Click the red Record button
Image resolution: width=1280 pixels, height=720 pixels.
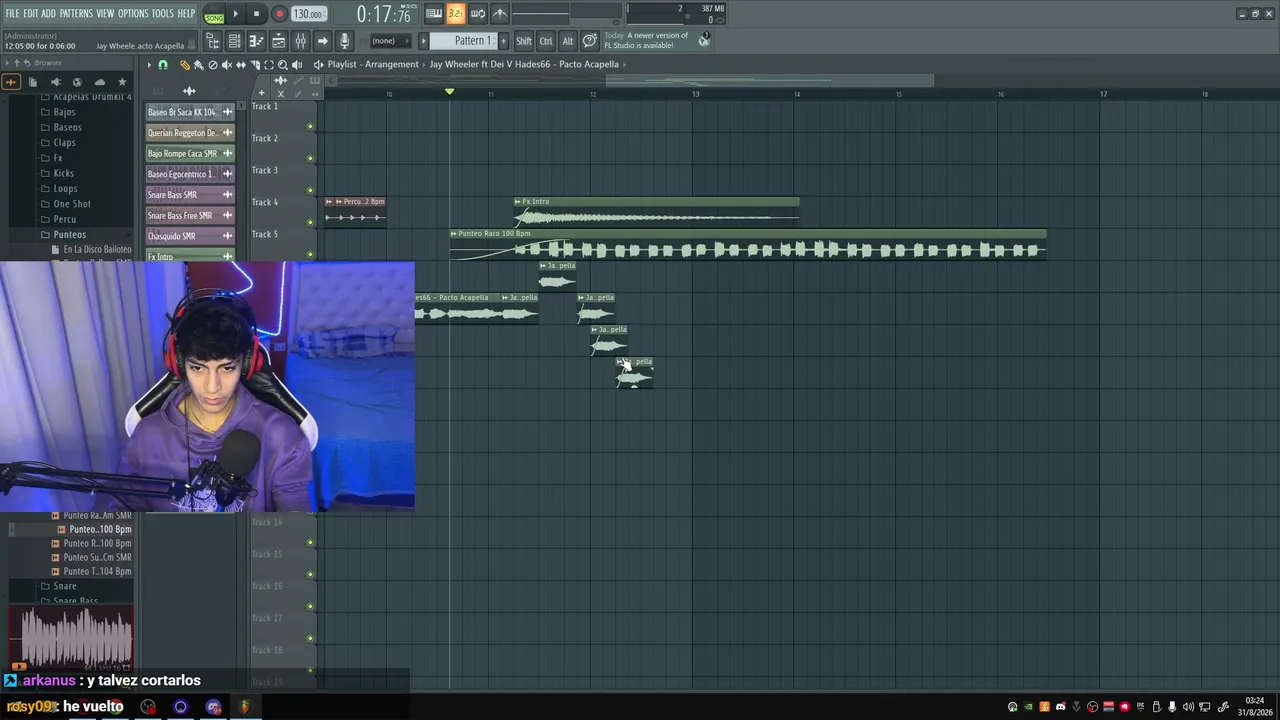tap(279, 14)
